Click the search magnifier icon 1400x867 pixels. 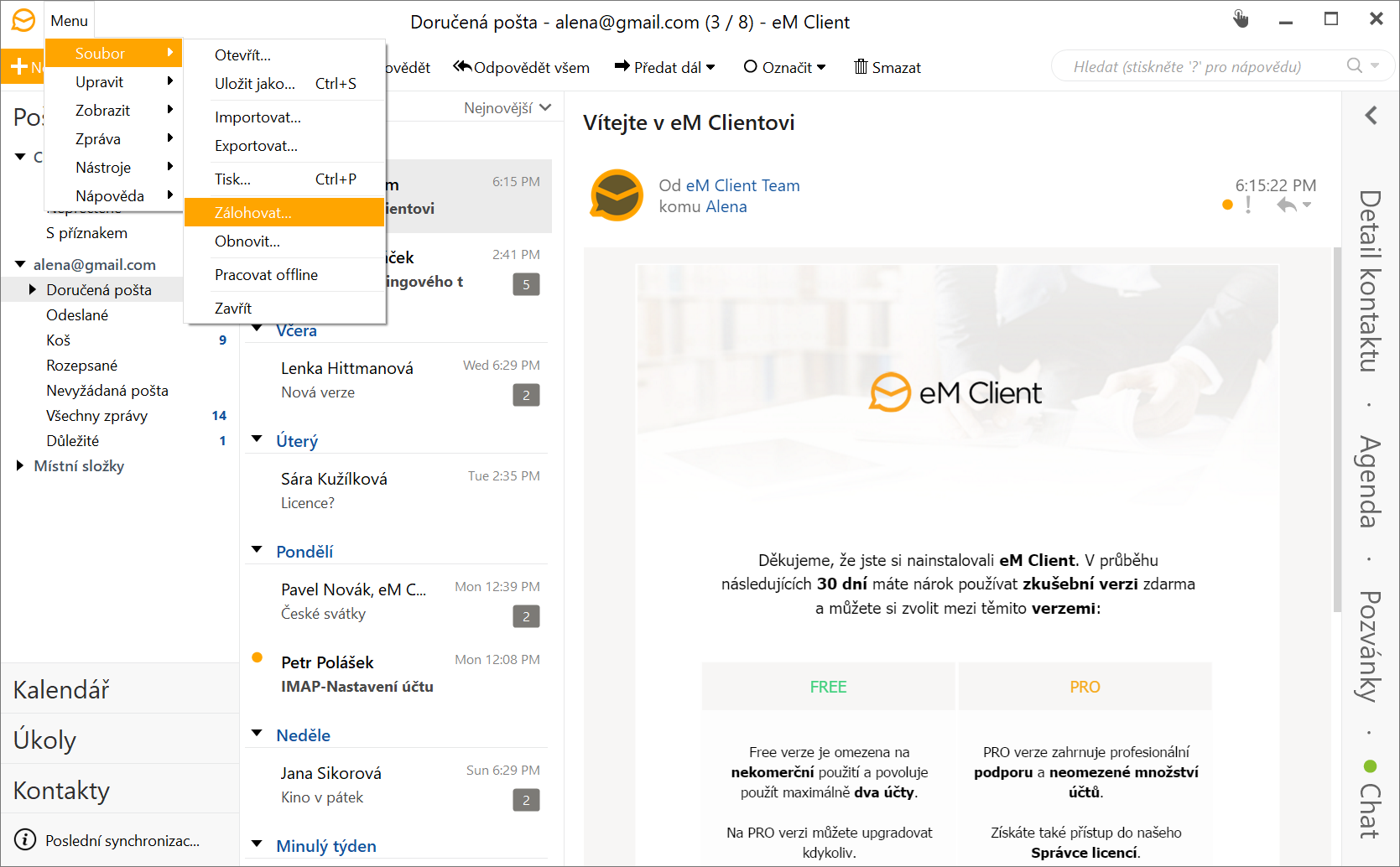(x=1355, y=65)
